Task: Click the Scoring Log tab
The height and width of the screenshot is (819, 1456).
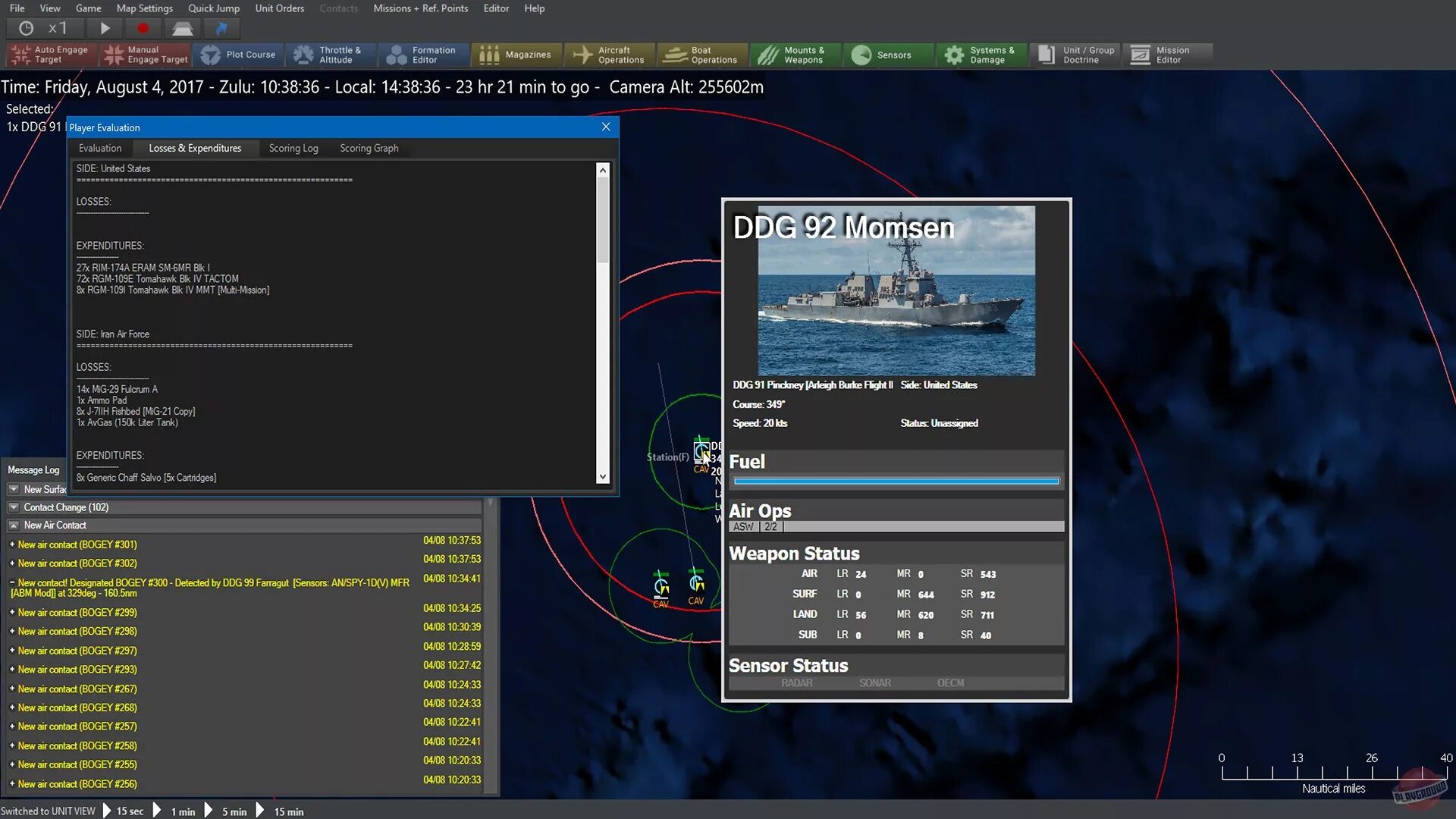Action: [293, 148]
